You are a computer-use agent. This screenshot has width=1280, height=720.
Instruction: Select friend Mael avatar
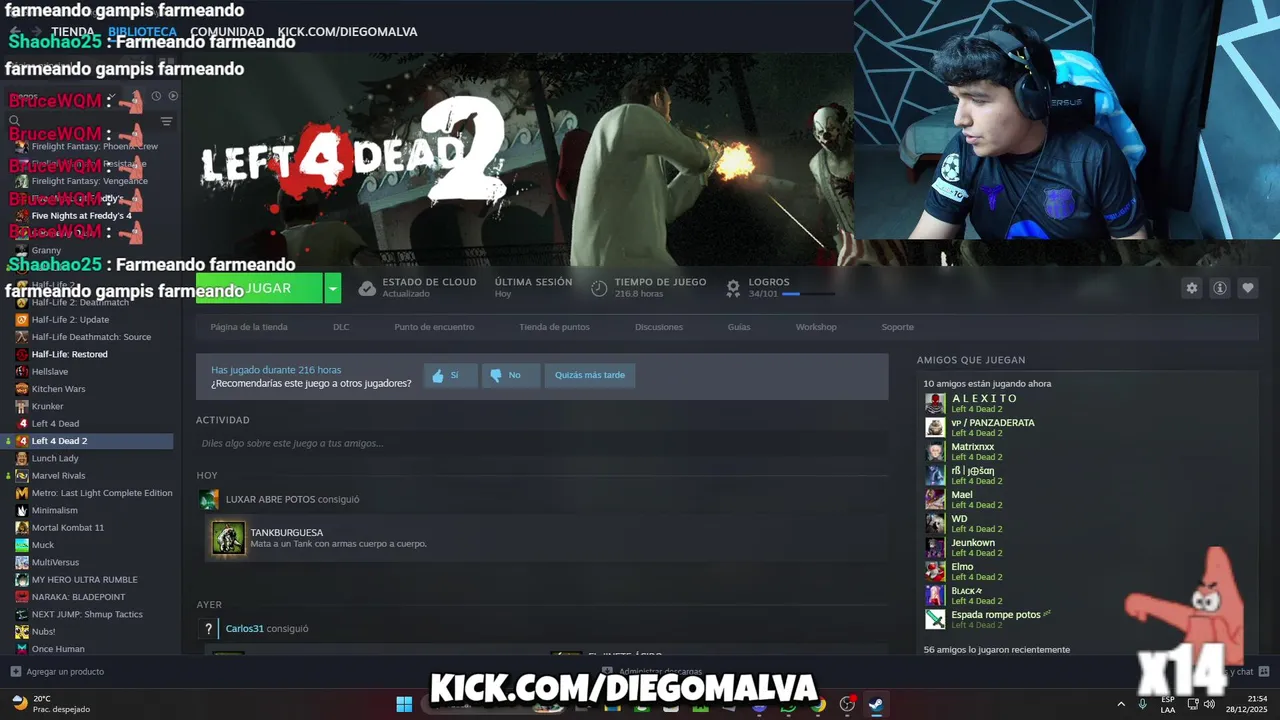point(935,499)
